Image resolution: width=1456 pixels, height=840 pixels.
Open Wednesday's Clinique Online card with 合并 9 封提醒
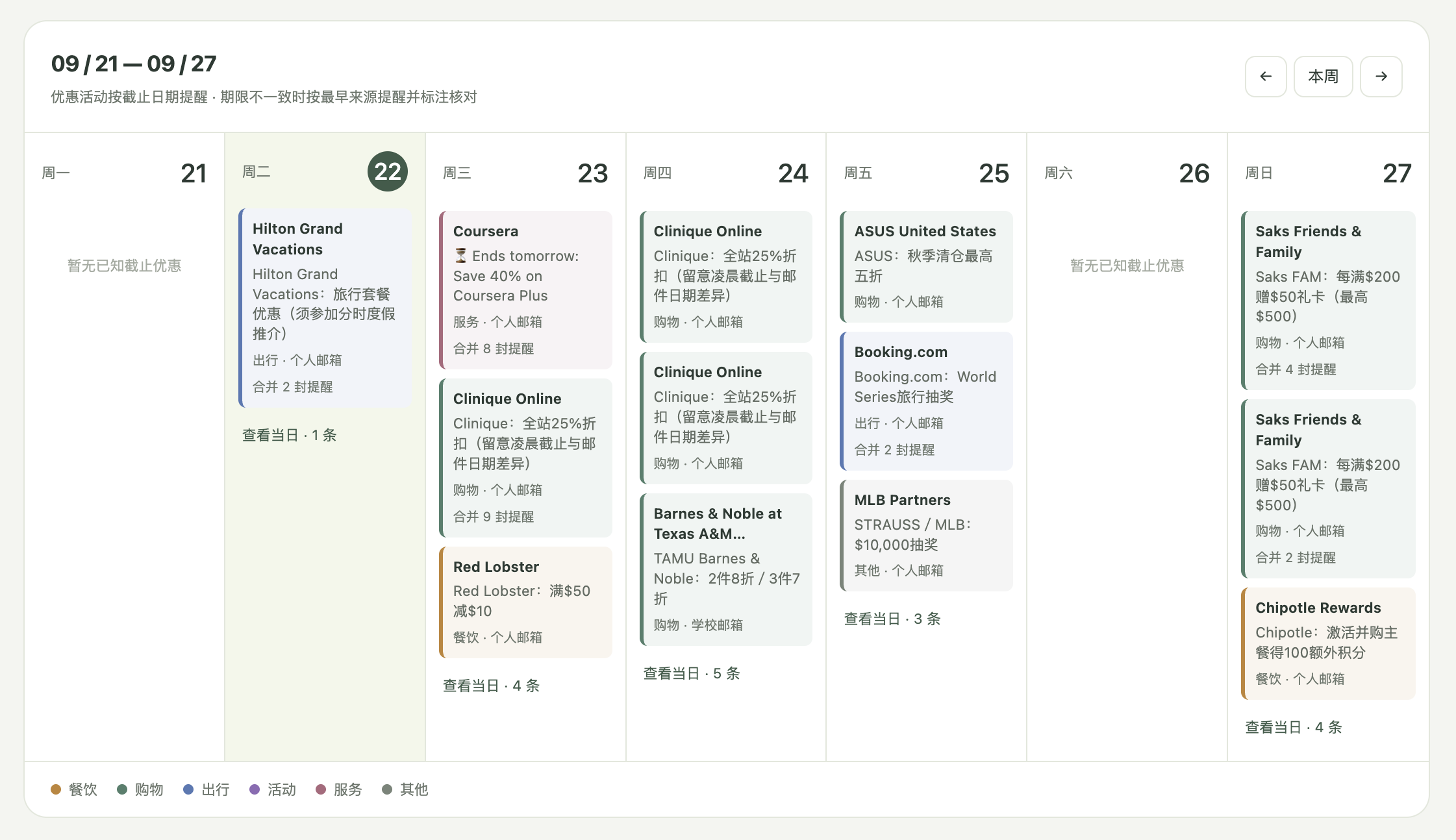(525, 458)
